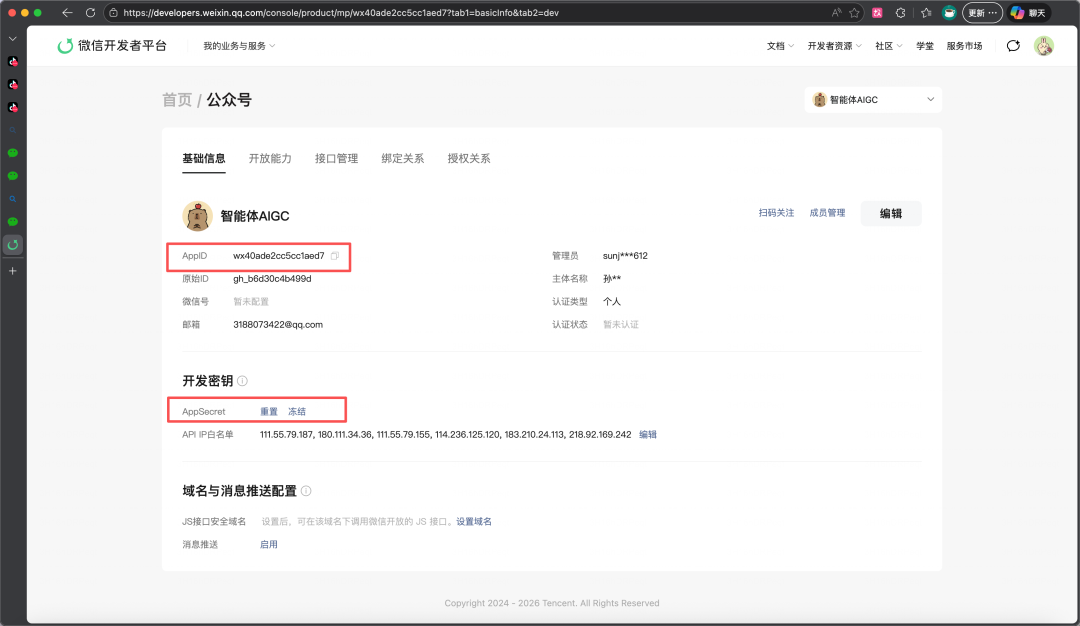Add this page to favorites with star icon
The width and height of the screenshot is (1080, 626).
(855, 12)
